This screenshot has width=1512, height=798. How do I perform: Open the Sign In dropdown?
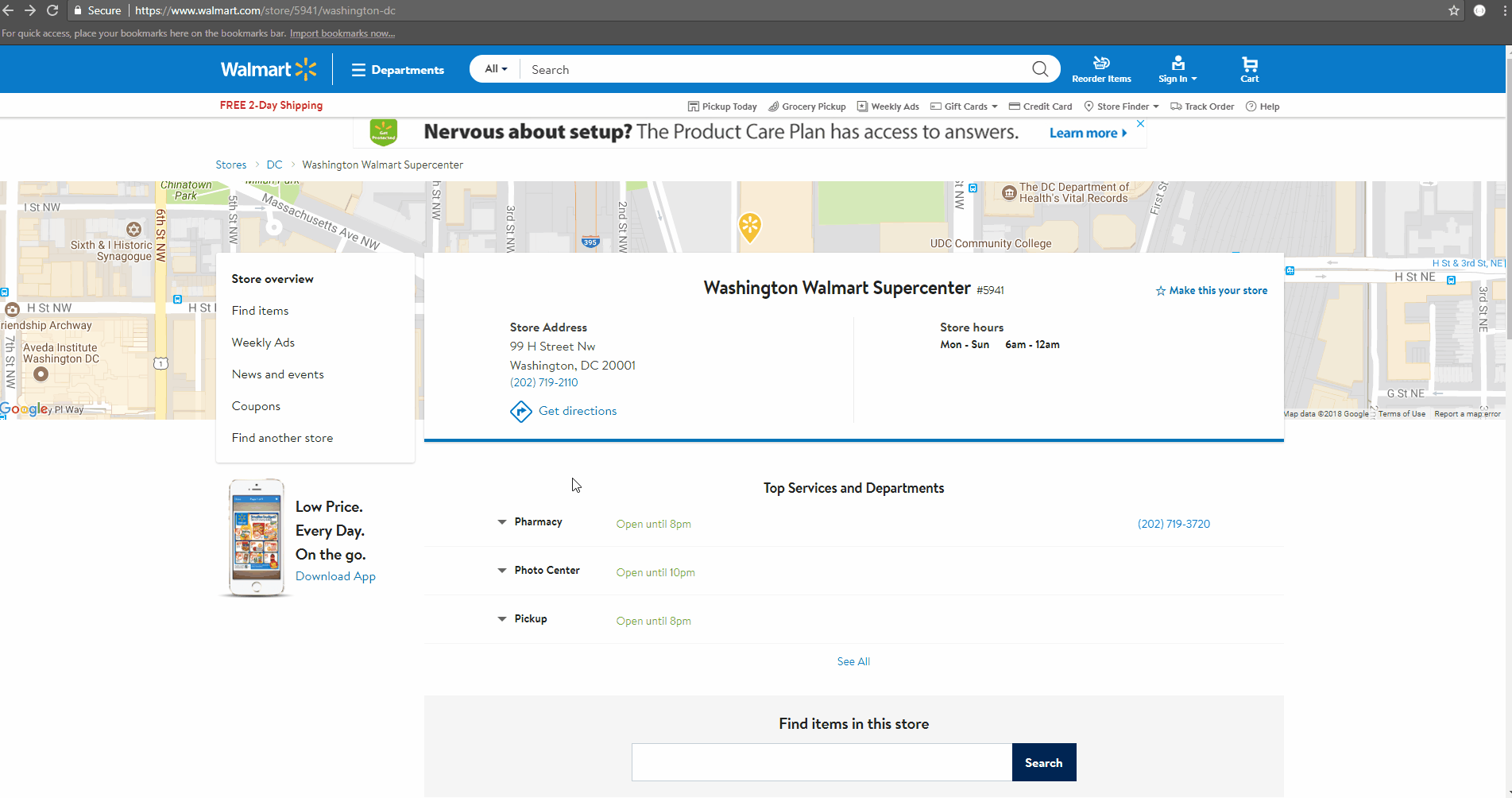click(1178, 70)
